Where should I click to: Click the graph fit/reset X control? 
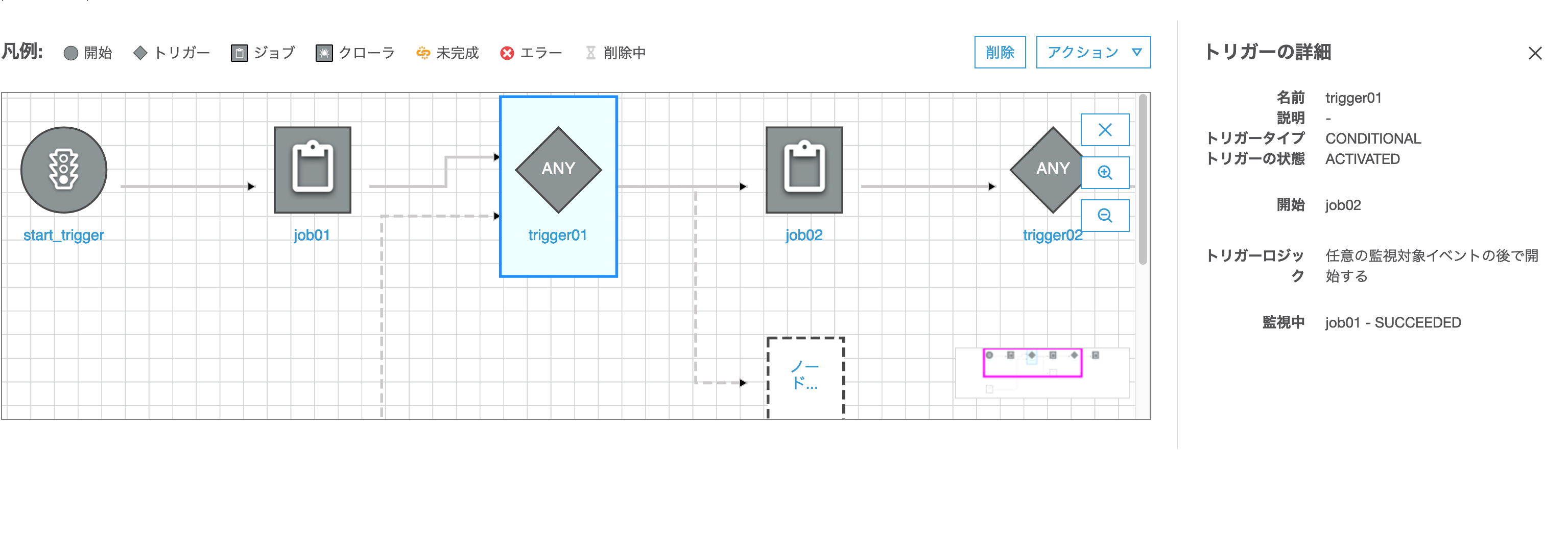(1105, 130)
